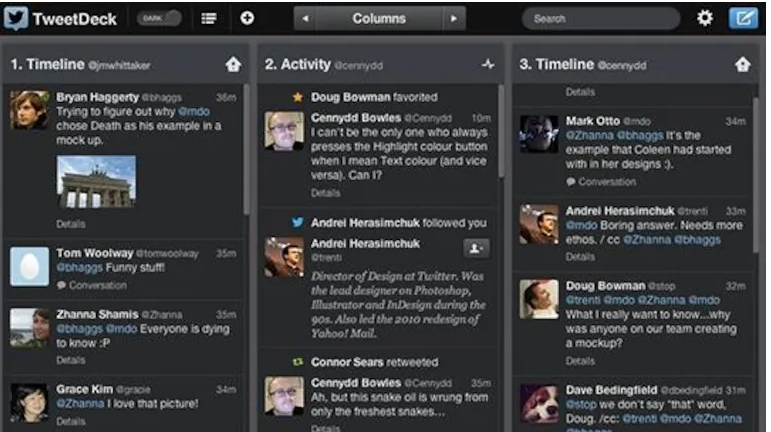Image resolution: width=771 pixels, height=432 pixels.
Task: Click retweet icon beside Connor Sears retweeted
Action: pyautogui.click(x=297, y=362)
